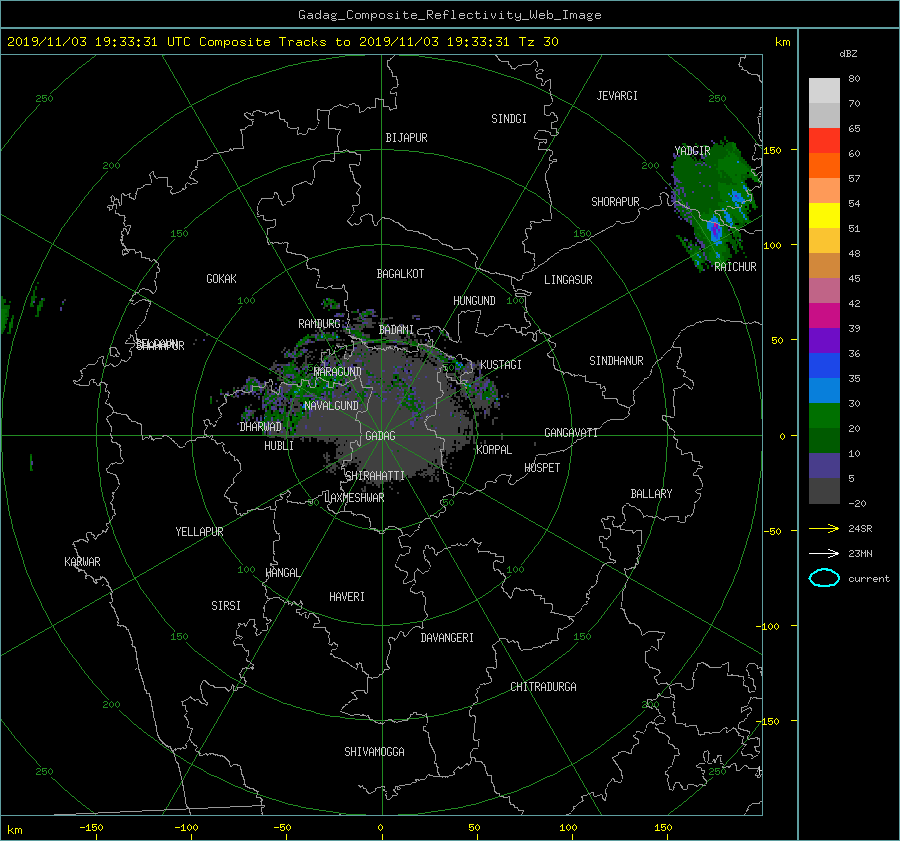Select the bright green 20 dBZ color swatch
The image size is (900, 841).
(x=824, y=415)
